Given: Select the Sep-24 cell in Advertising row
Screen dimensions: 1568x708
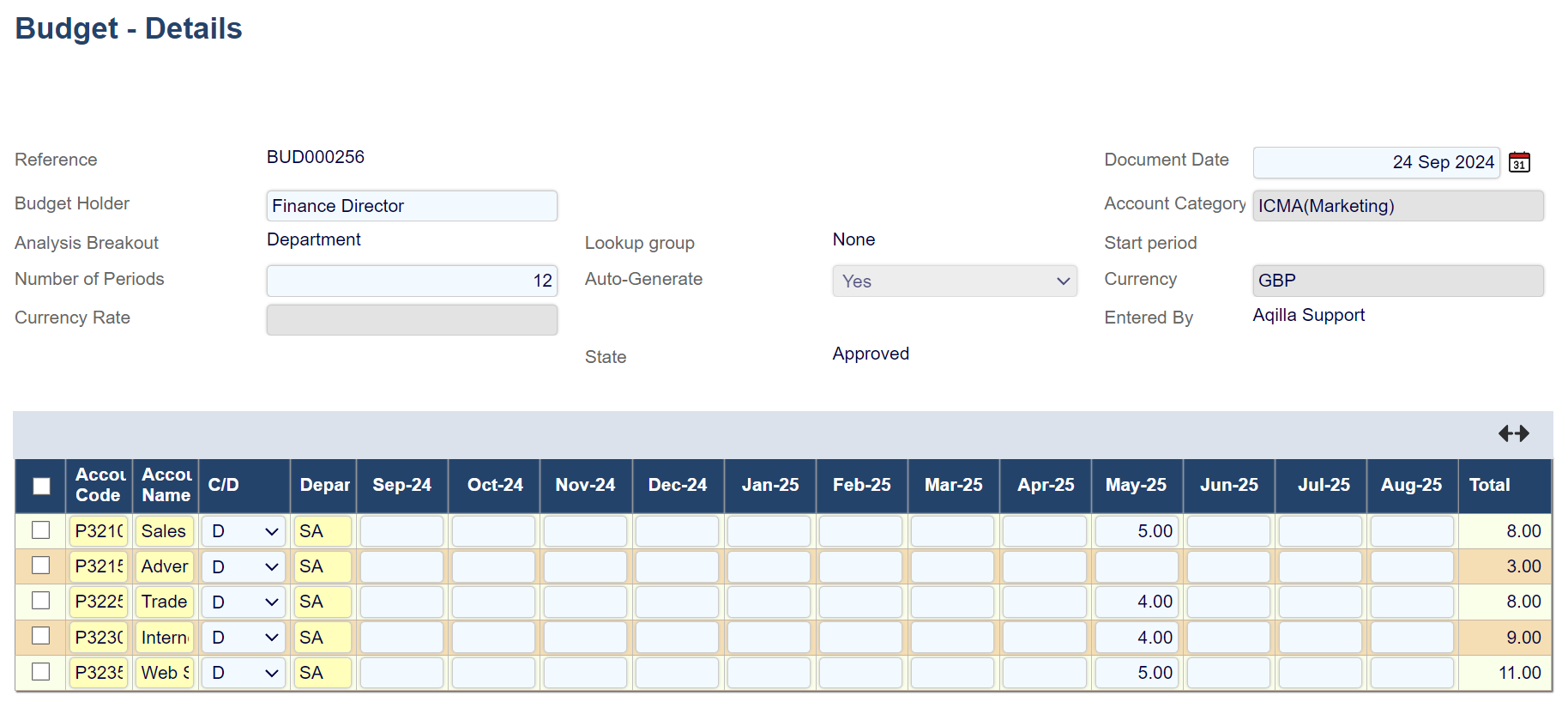Looking at the screenshot, I should [x=401, y=566].
